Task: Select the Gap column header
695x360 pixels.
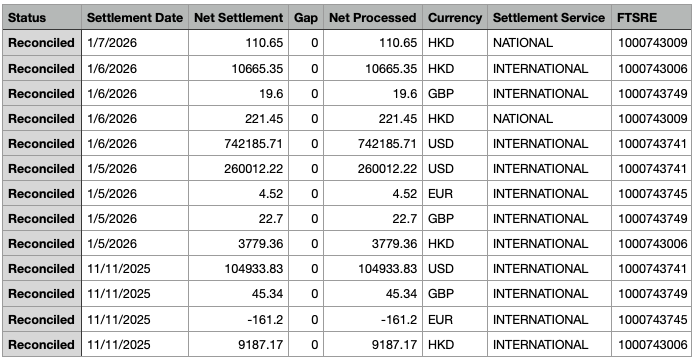Action: tap(306, 18)
